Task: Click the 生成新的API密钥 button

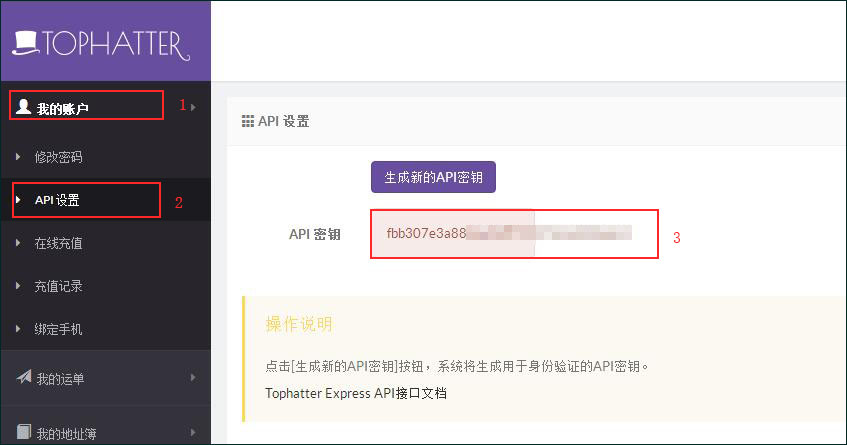Action: (433, 177)
